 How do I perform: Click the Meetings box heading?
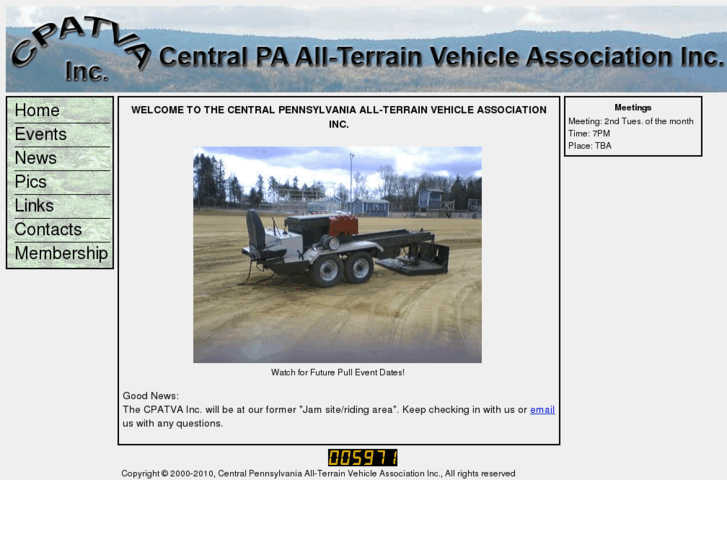633,108
